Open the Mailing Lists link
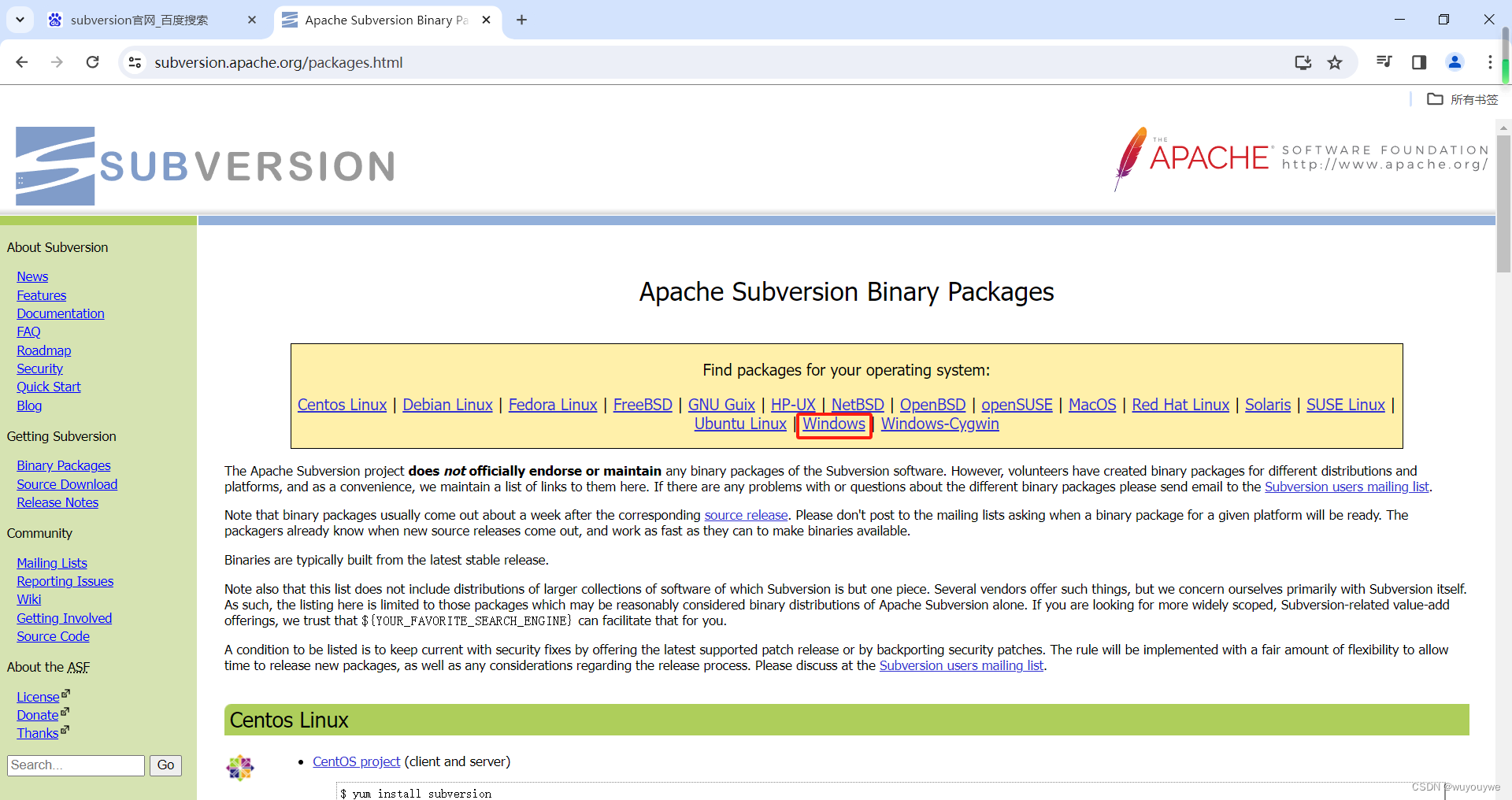This screenshot has width=1512, height=800. (52, 563)
